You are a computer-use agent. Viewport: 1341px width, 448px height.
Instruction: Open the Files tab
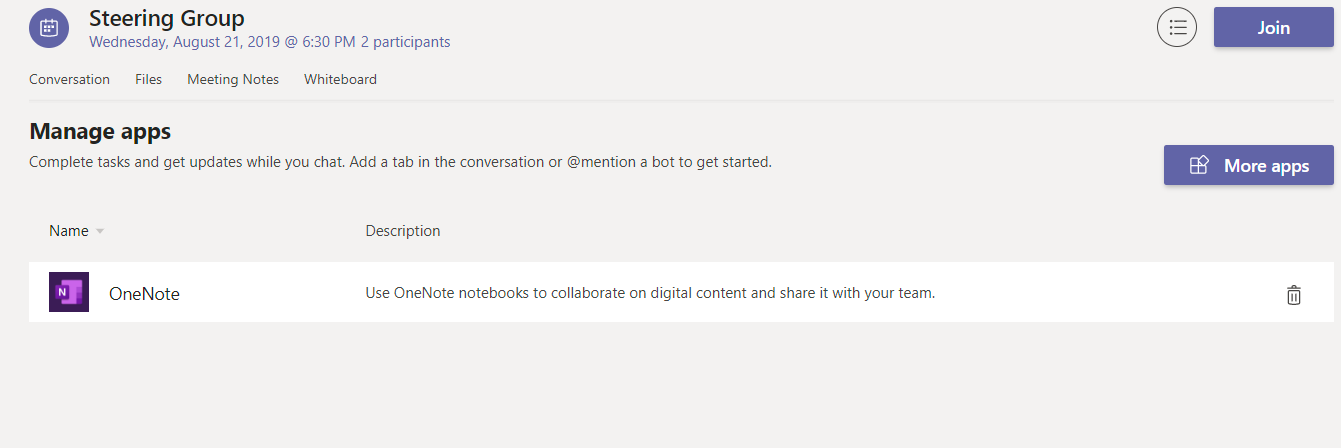pos(148,79)
